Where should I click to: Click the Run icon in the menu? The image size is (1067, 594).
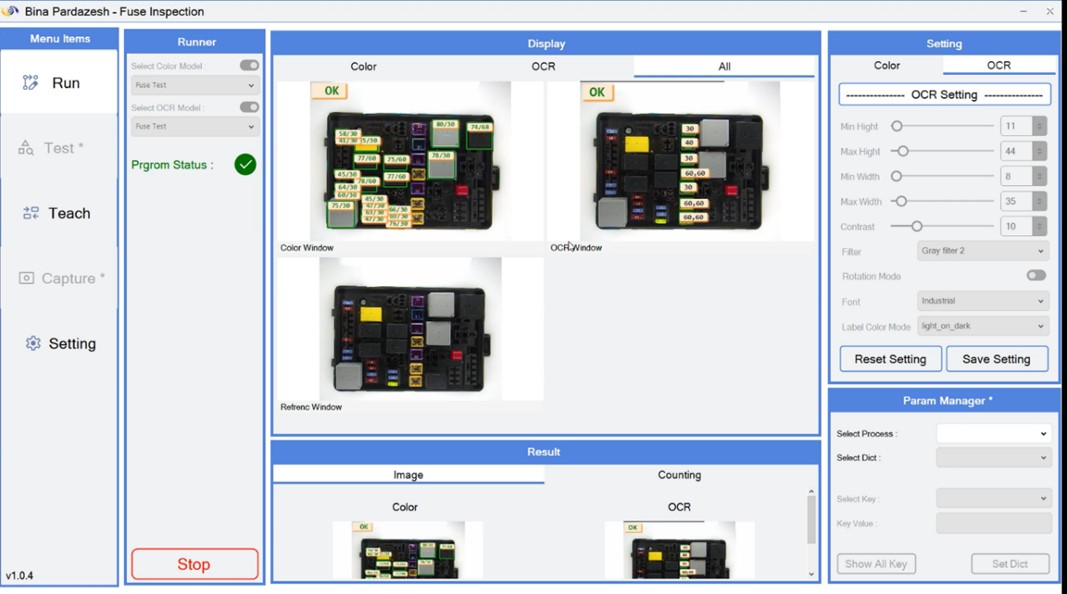pos(31,83)
